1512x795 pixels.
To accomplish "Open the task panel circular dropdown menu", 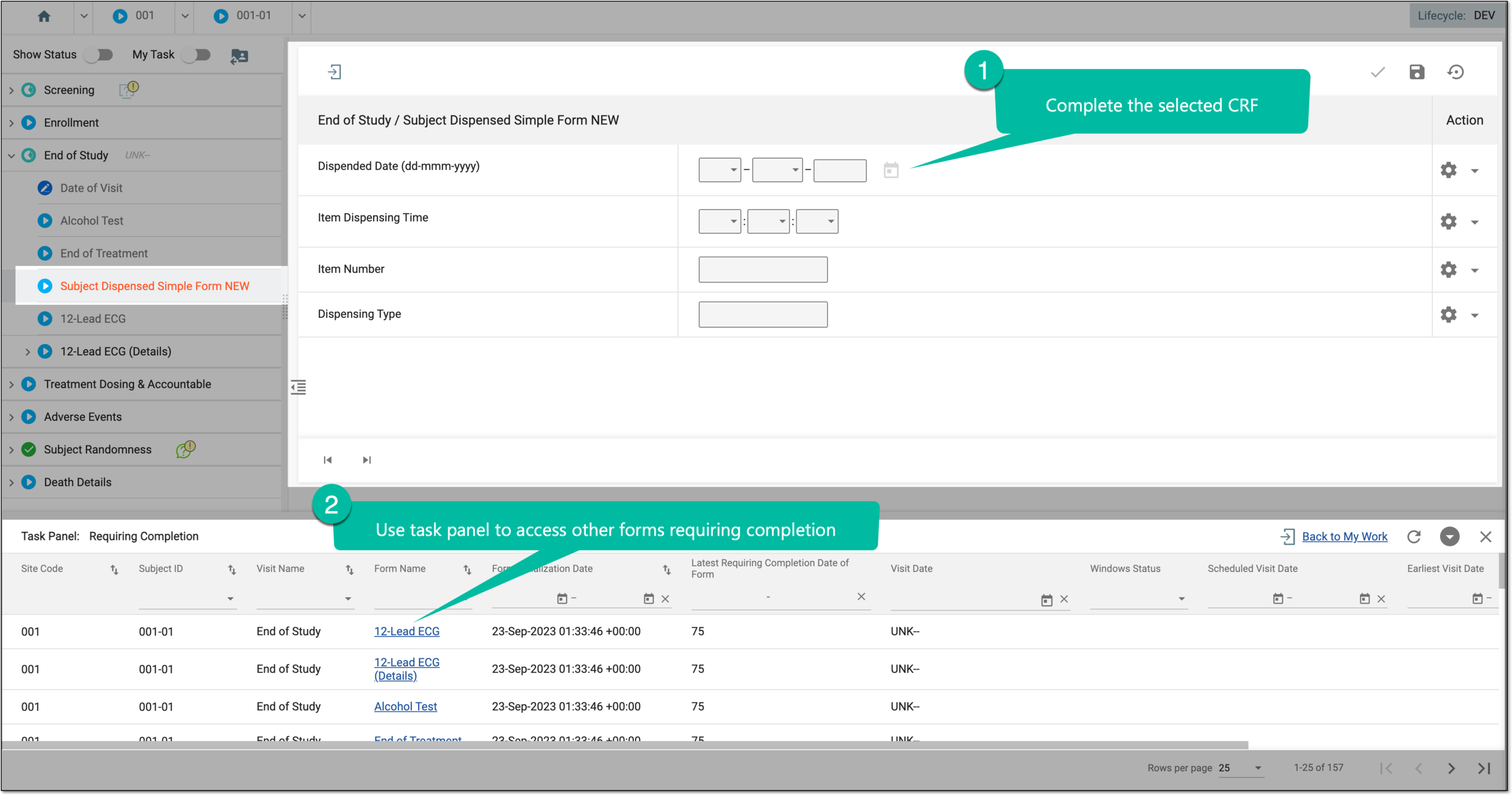I will [1450, 536].
